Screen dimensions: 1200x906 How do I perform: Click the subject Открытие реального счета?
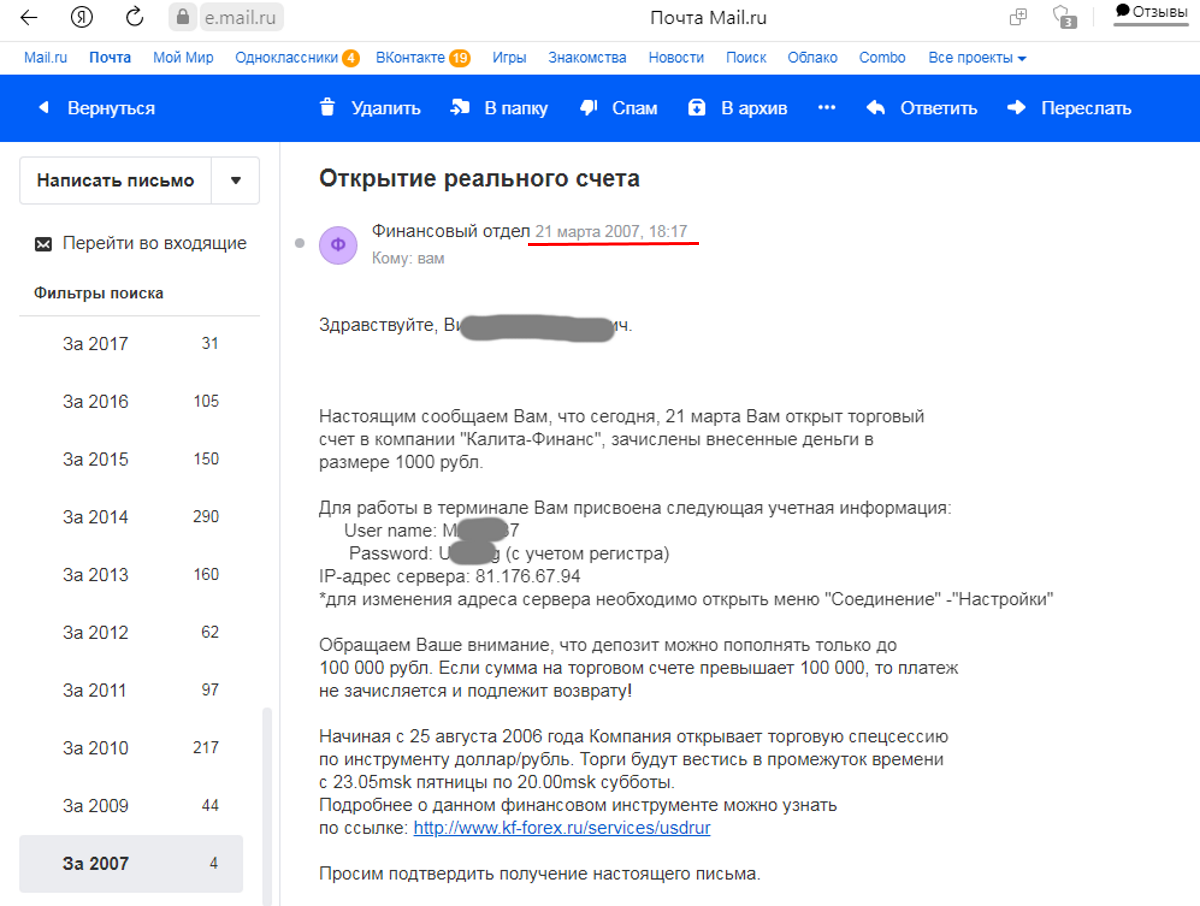point(479,179)
